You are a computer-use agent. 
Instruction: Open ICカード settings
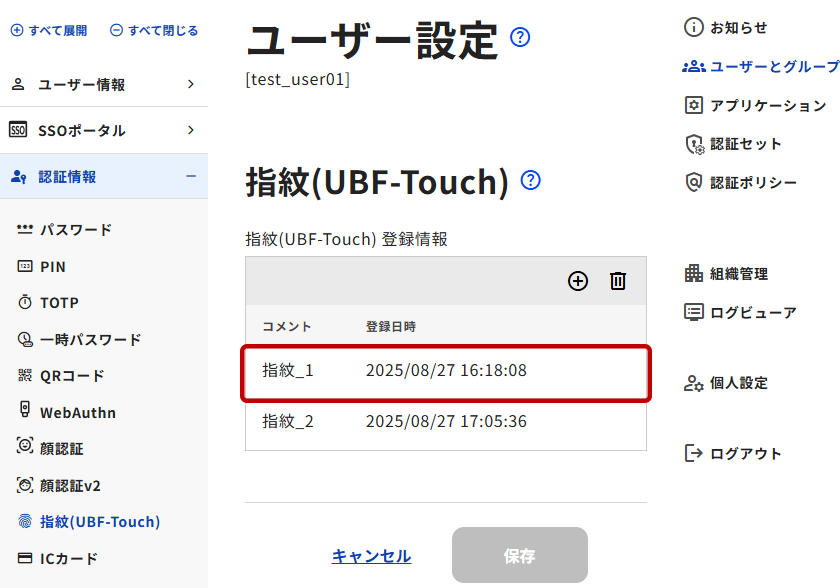click(x=68, y=559)
